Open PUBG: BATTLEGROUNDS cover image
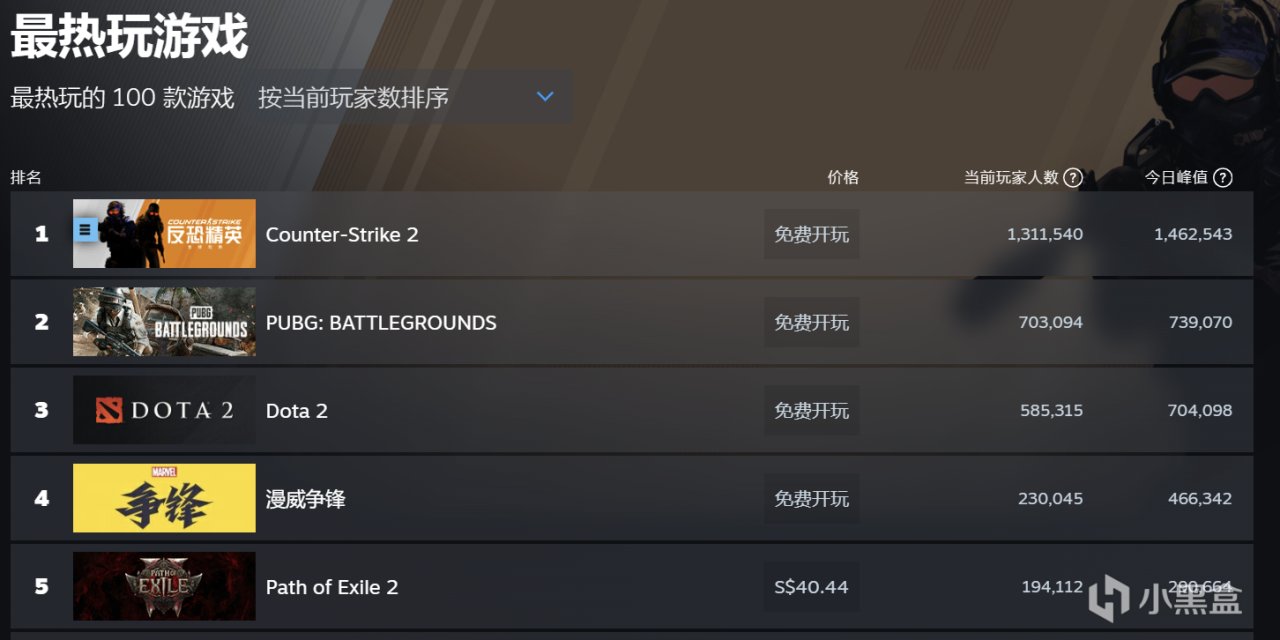Image resolution: width=1280 pixels, height=640 pixels. pos(164,322)
